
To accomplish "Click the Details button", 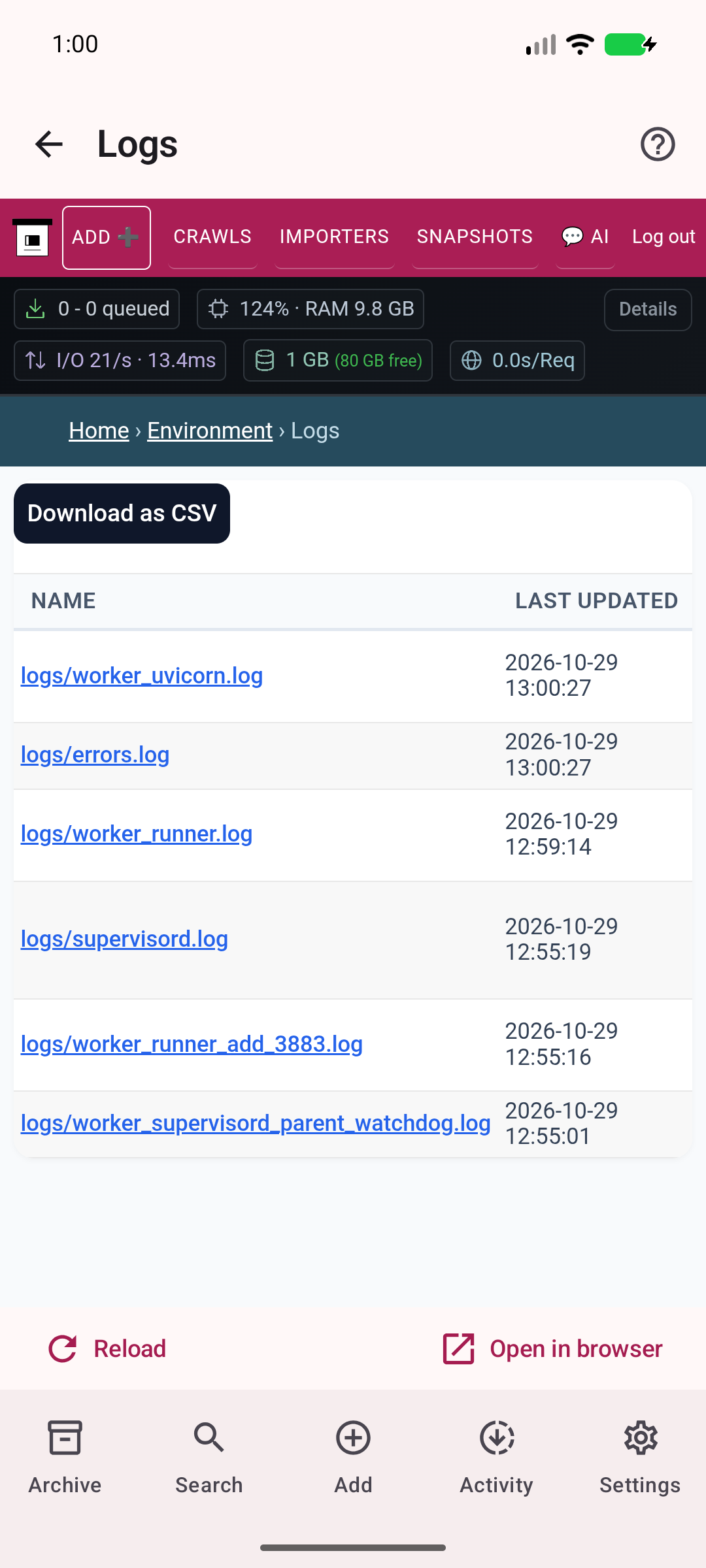I will click(648, 310).
